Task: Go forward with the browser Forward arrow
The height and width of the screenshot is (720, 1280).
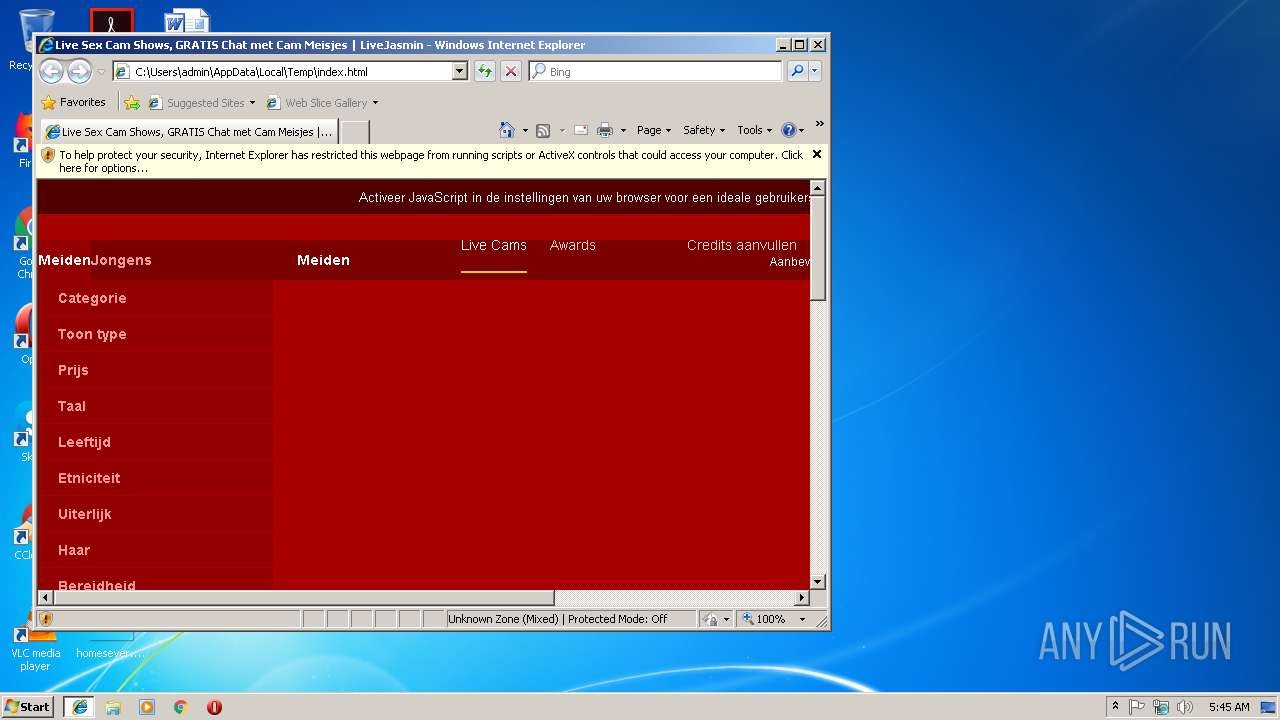Action: coord(79,71)
